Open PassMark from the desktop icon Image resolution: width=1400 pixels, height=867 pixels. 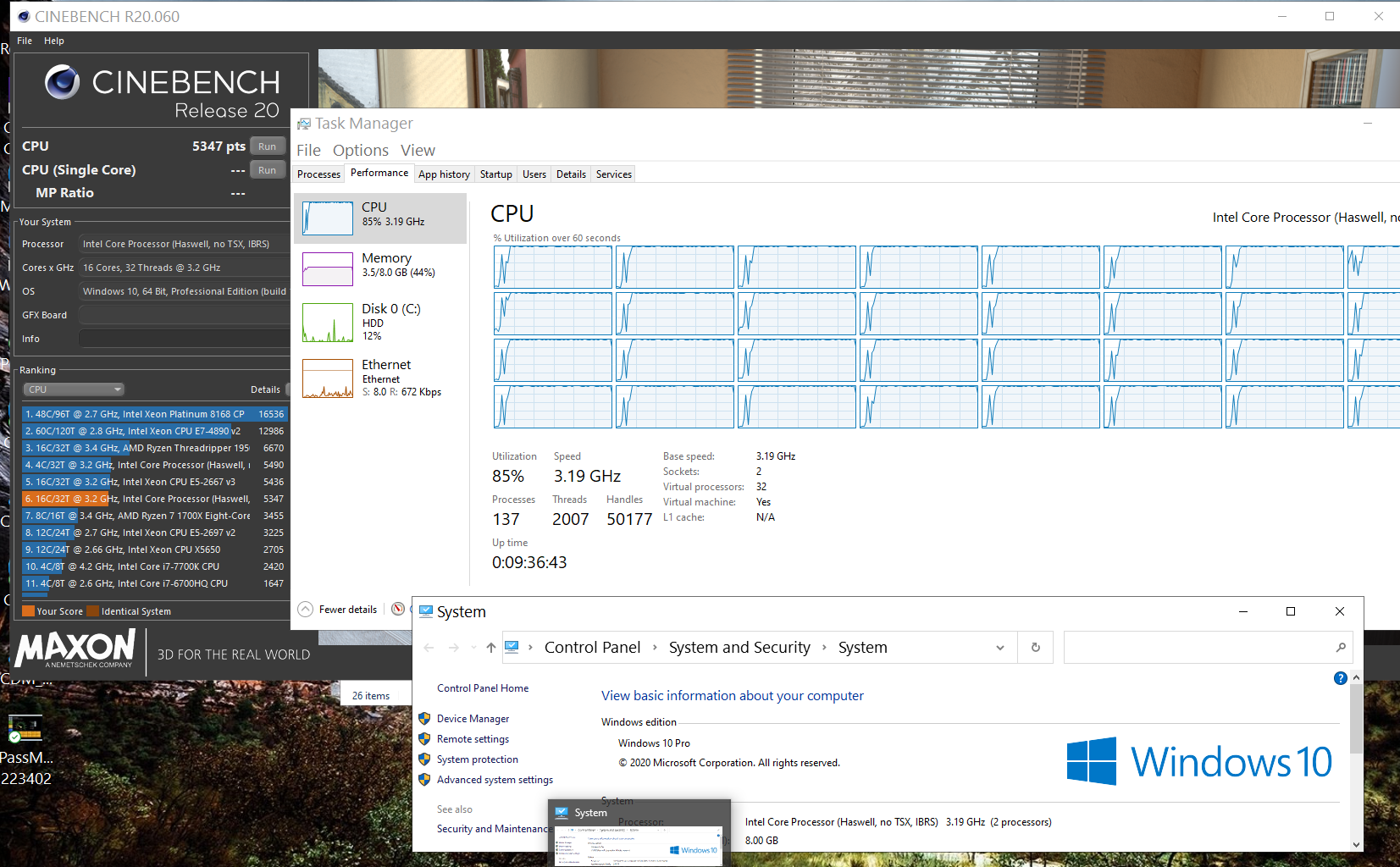tap(25, 730)
